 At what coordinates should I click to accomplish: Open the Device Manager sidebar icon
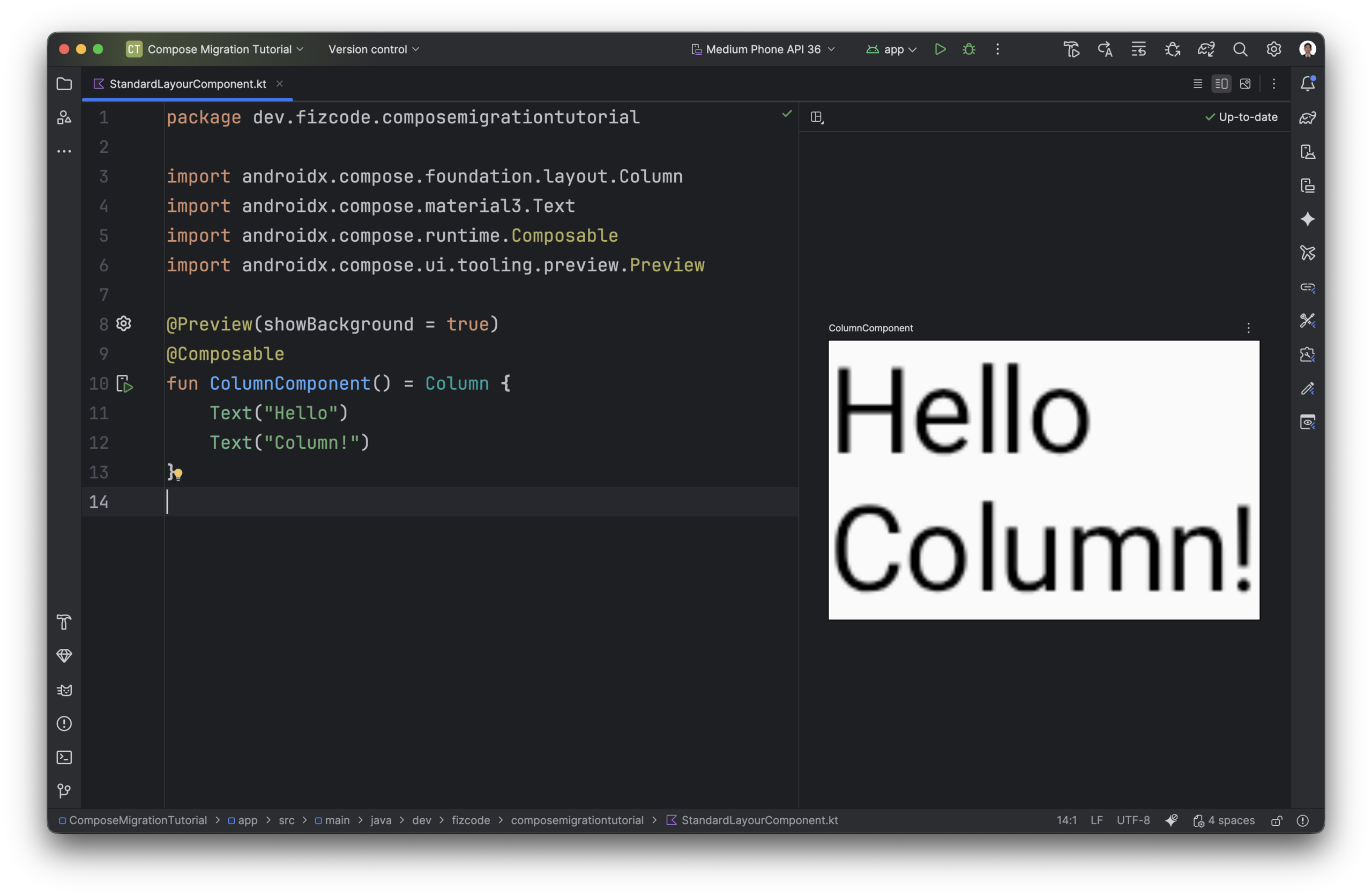pyautogui.click(x=1308, y=152)
